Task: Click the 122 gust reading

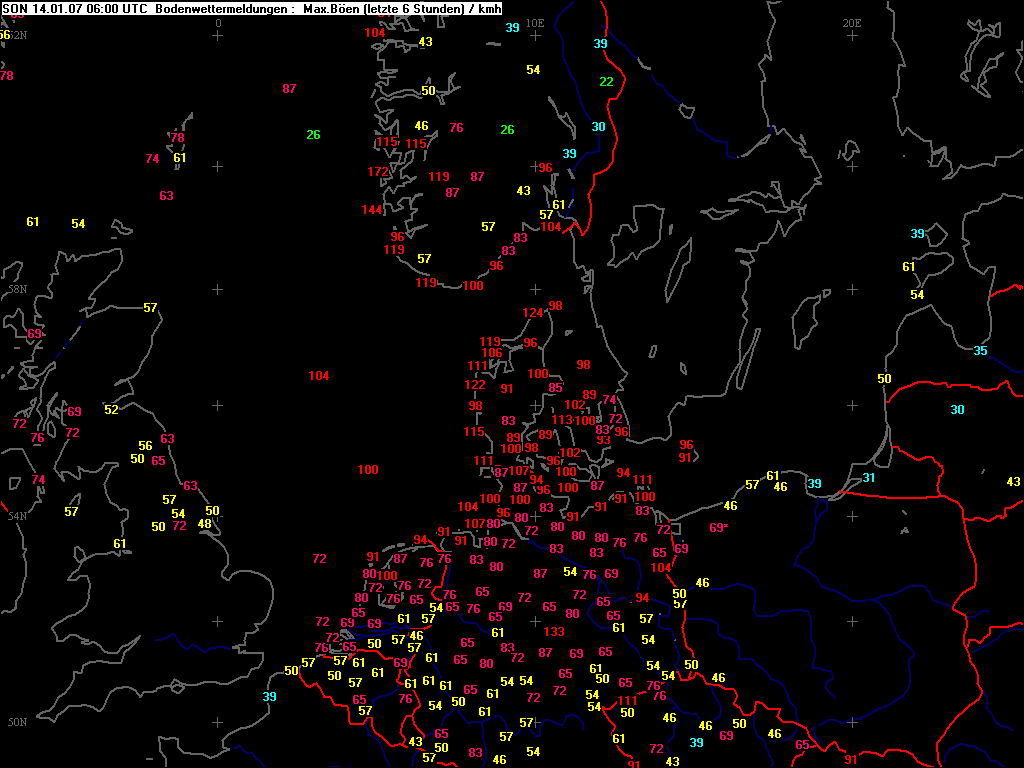Action: 475,385
